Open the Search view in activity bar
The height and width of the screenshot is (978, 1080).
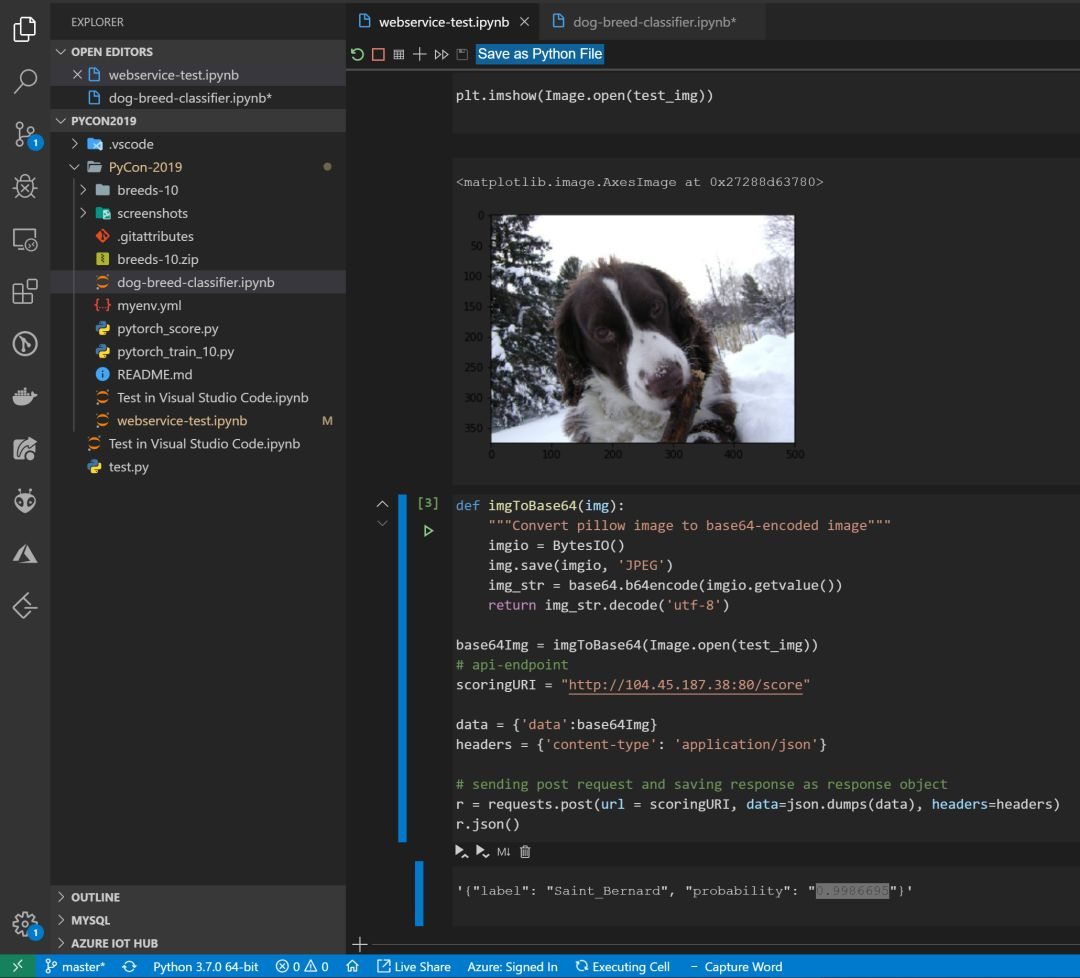coord(25,81)
